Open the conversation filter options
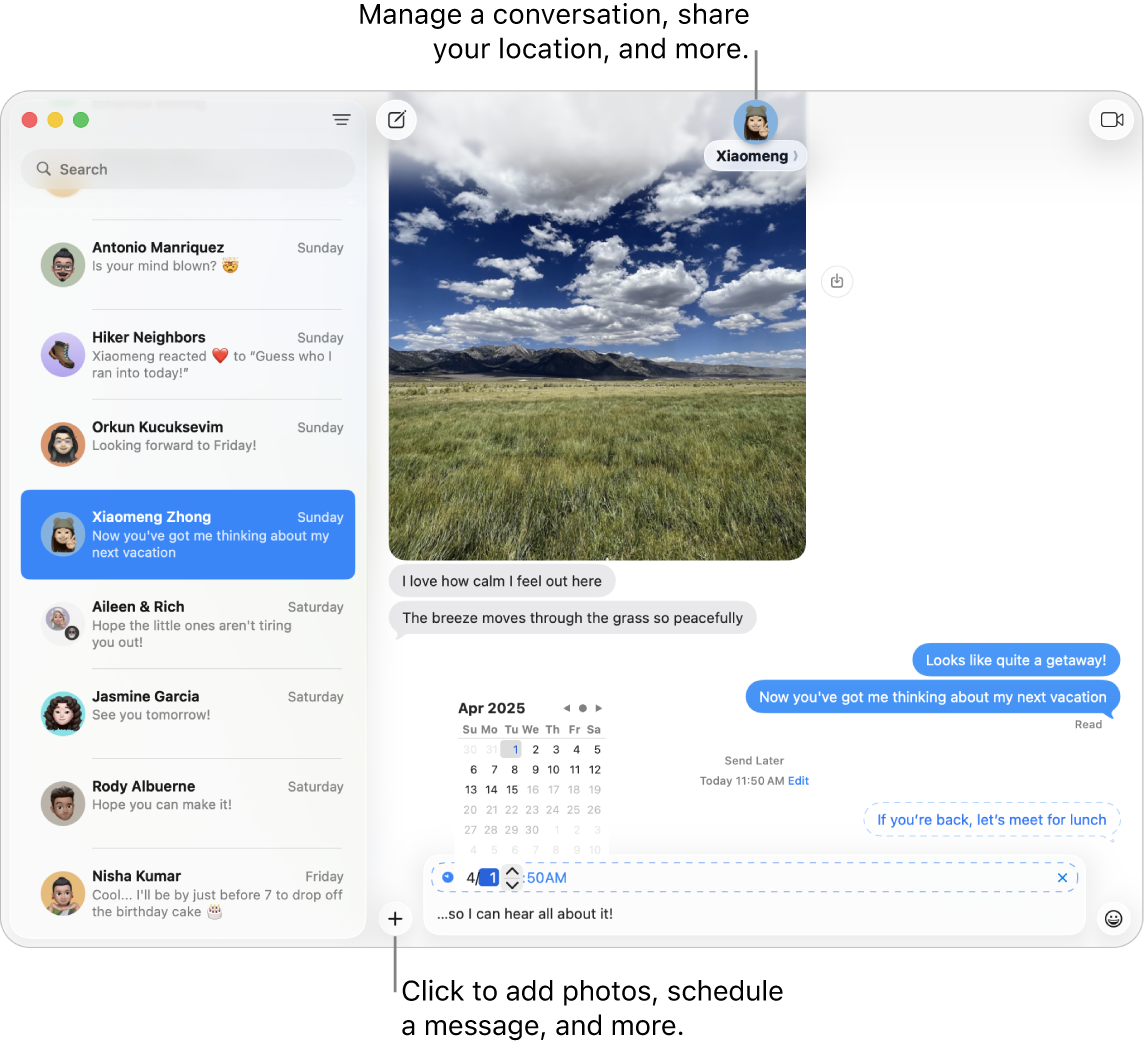Screen dimensions: 1146x1046 point(341,119)
